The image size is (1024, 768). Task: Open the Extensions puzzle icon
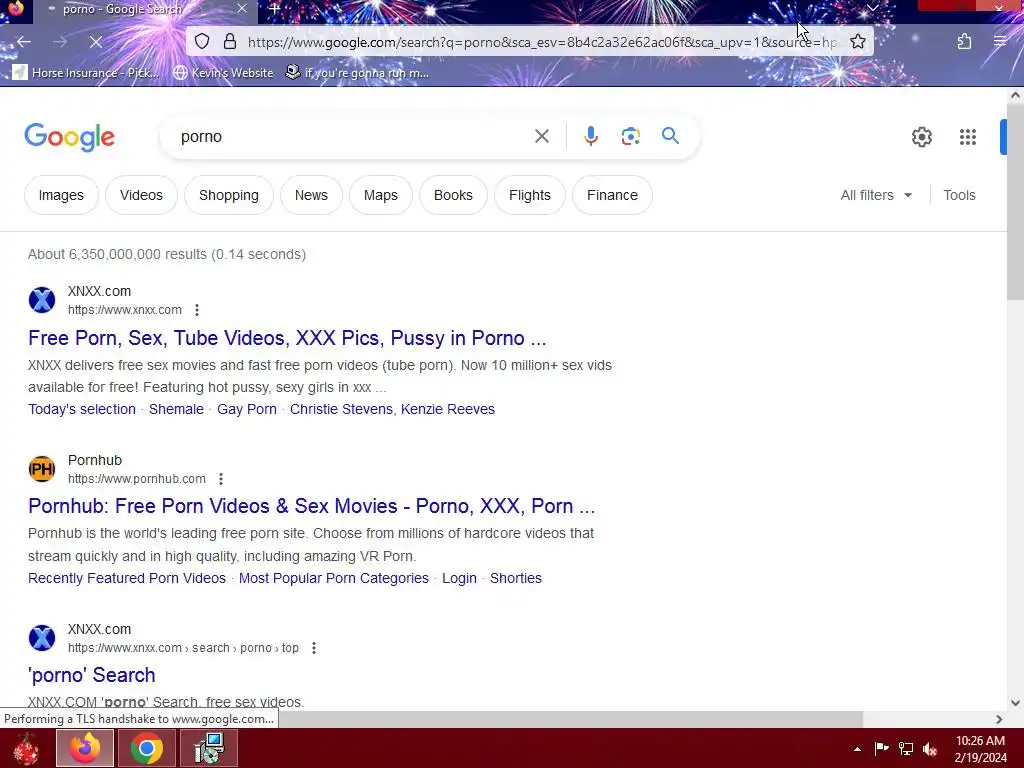click(965, 42)
